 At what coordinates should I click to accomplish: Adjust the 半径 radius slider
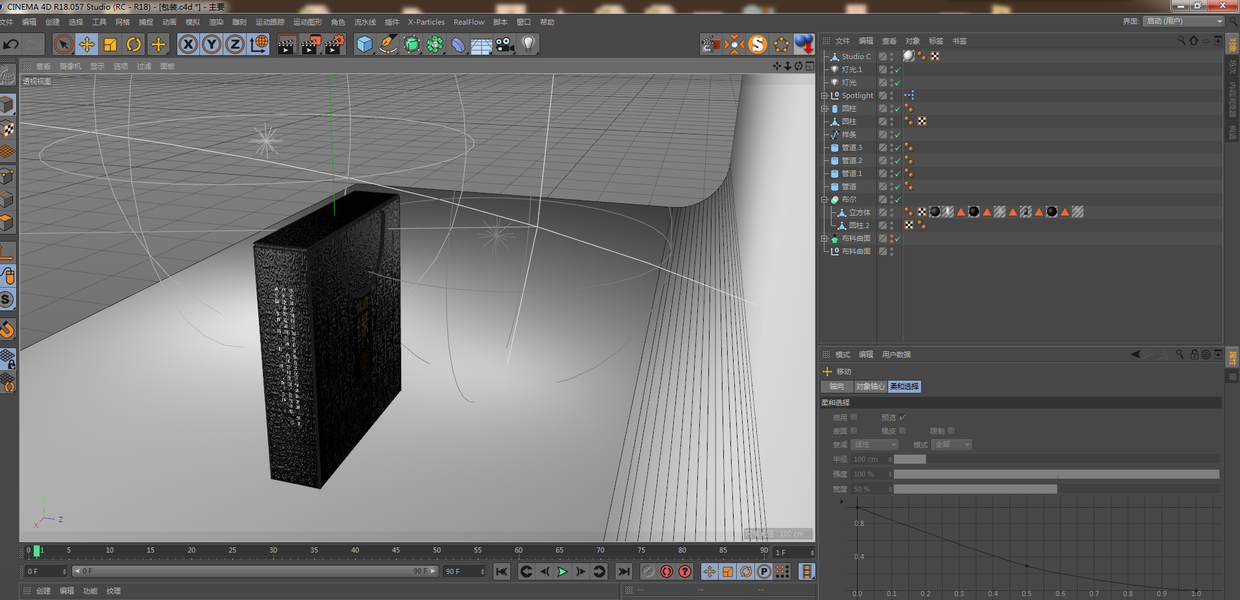pyautogui.click(x=1056, y=459)
